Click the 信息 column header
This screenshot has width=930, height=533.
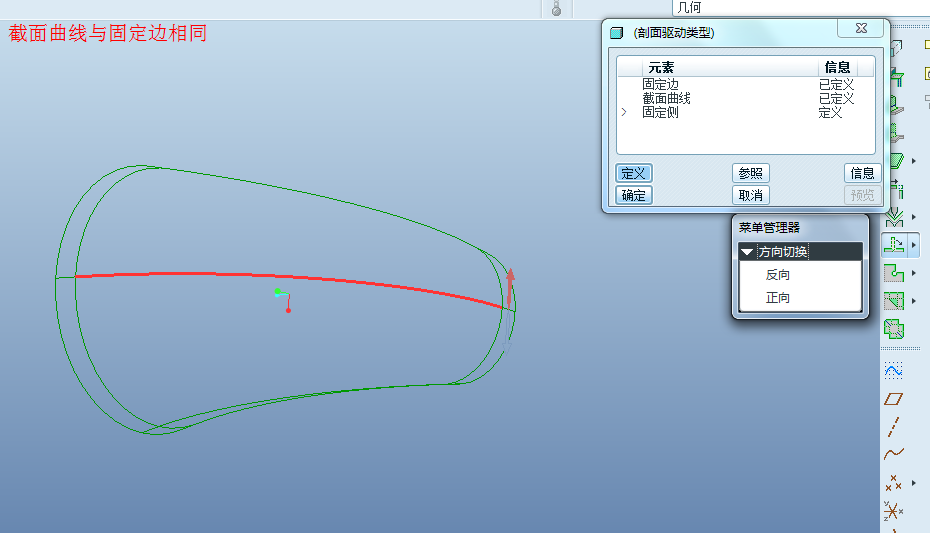coord(837,67)
